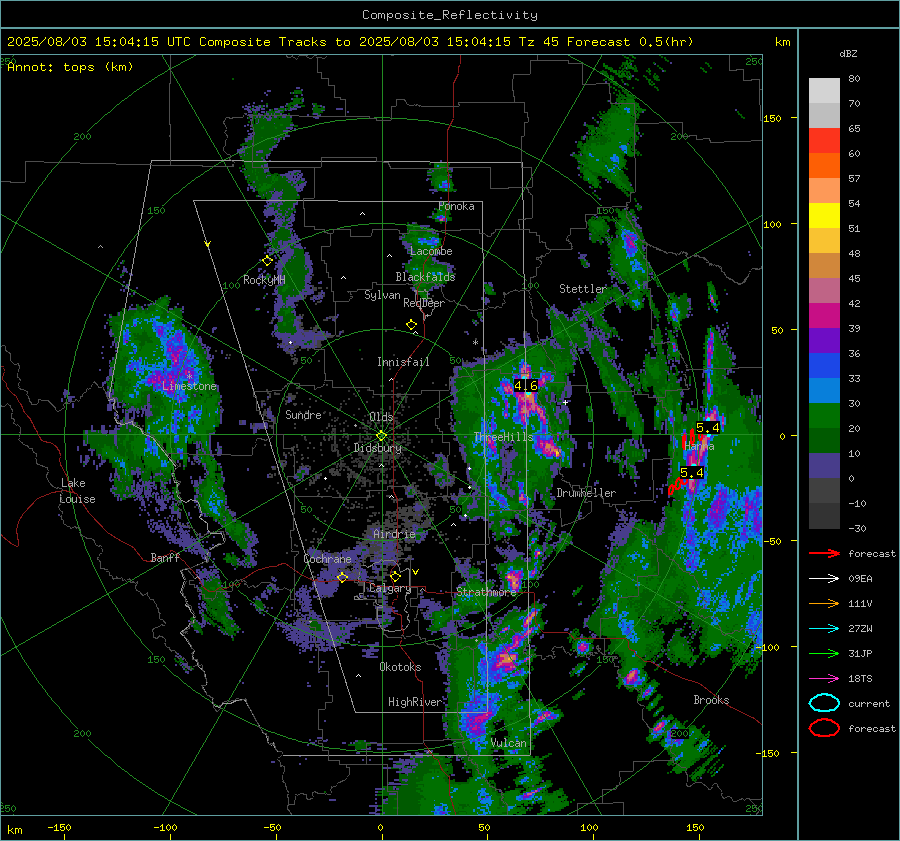900x841 pixels.
Task: Click the Strathmore town label
Action: 486,592
